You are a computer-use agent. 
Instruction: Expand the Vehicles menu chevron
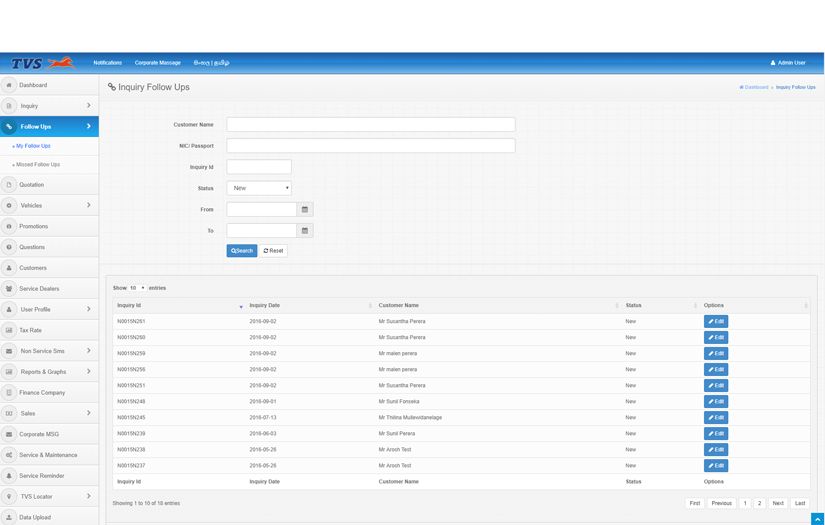click(x=88, y=205)
